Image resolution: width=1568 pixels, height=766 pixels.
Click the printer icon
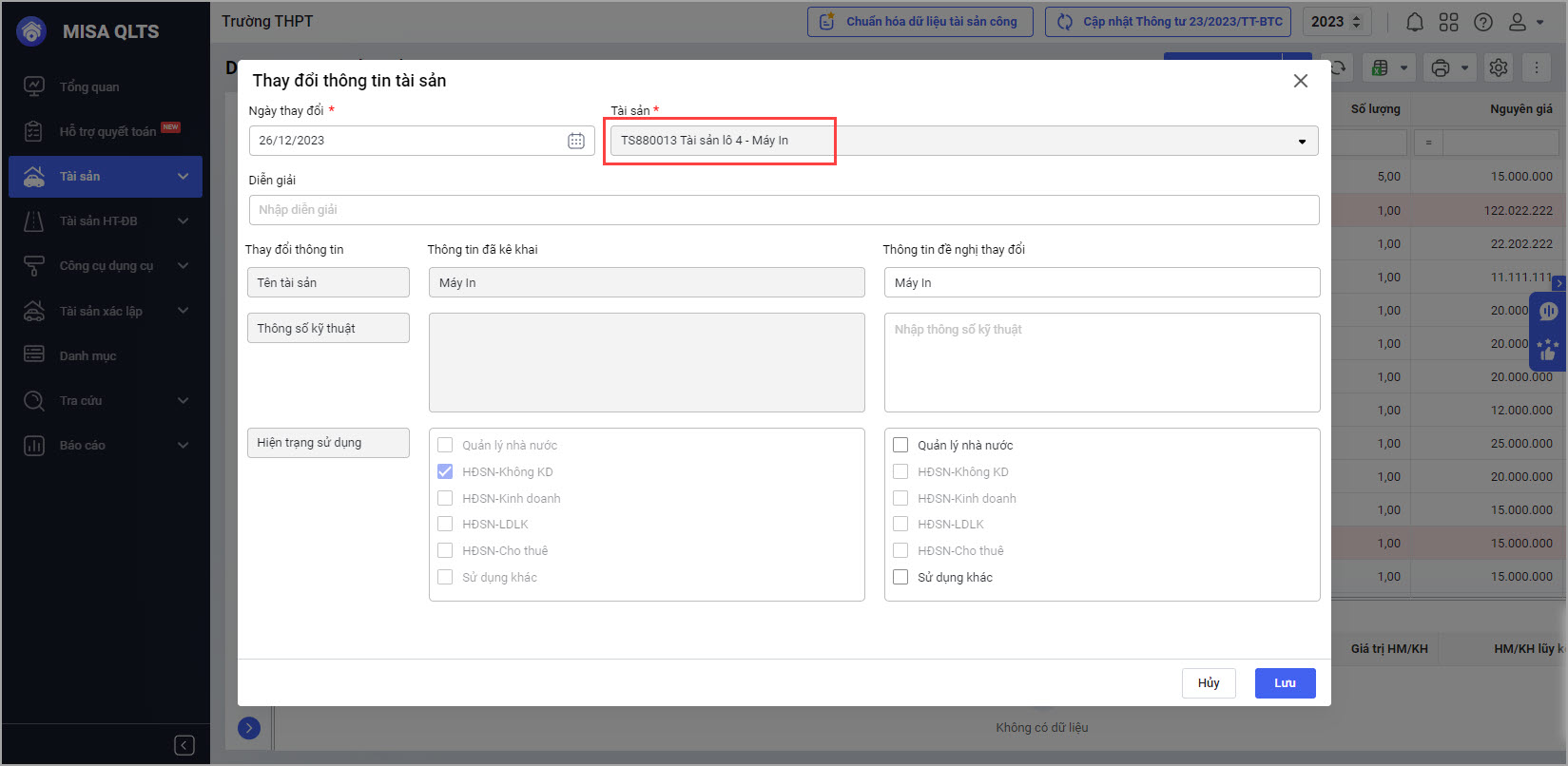click(x=1441, y=67)
